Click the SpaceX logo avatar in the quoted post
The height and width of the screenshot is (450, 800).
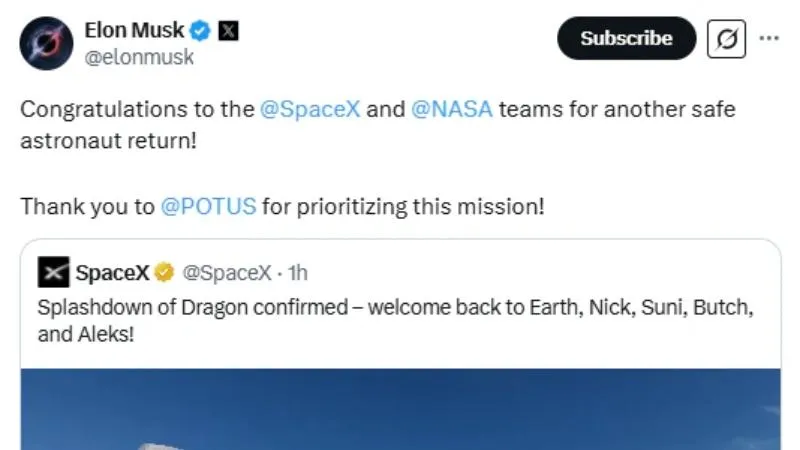coord(53,272)
